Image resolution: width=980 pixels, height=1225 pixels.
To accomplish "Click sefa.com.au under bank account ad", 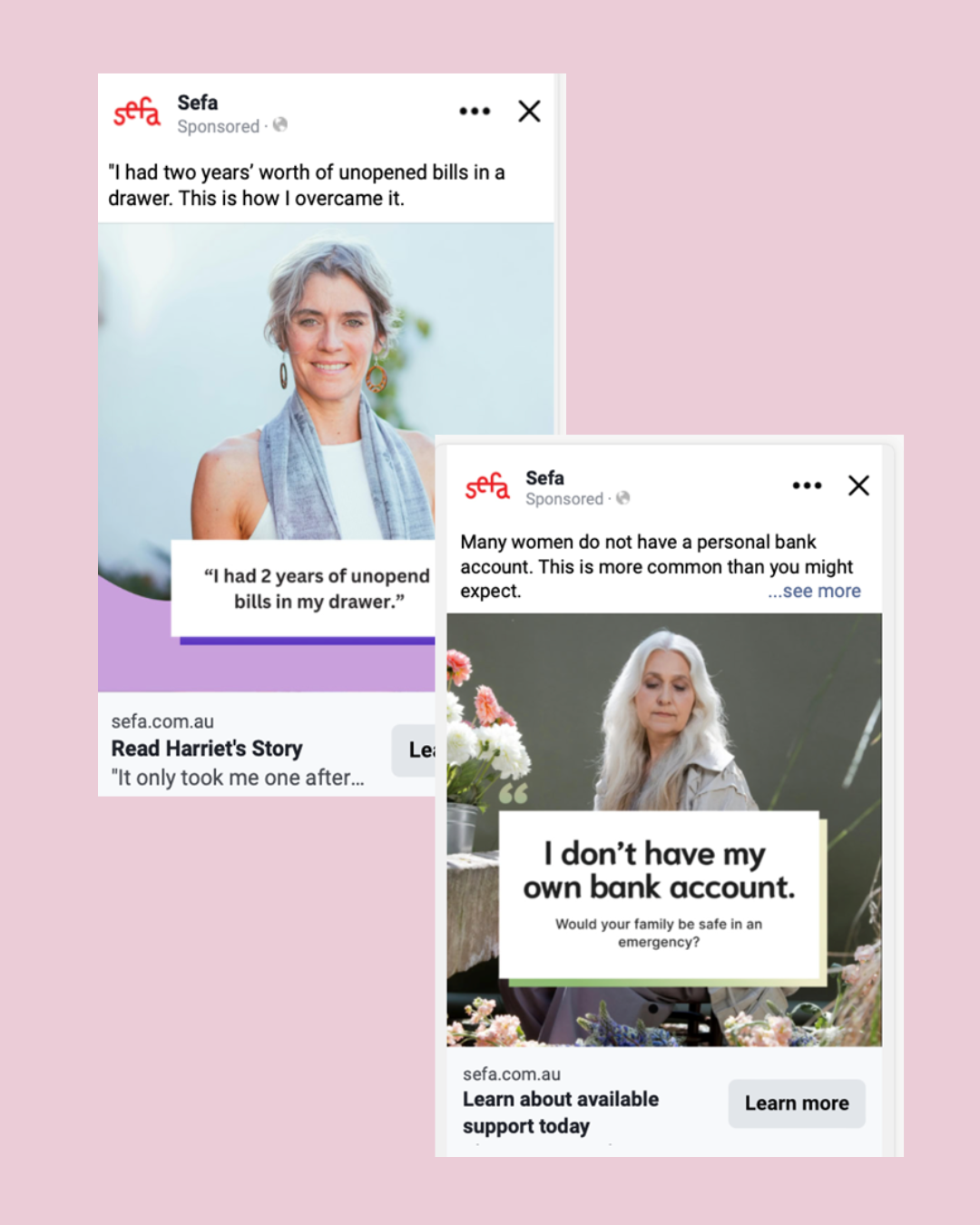I will pos(512,1074).
